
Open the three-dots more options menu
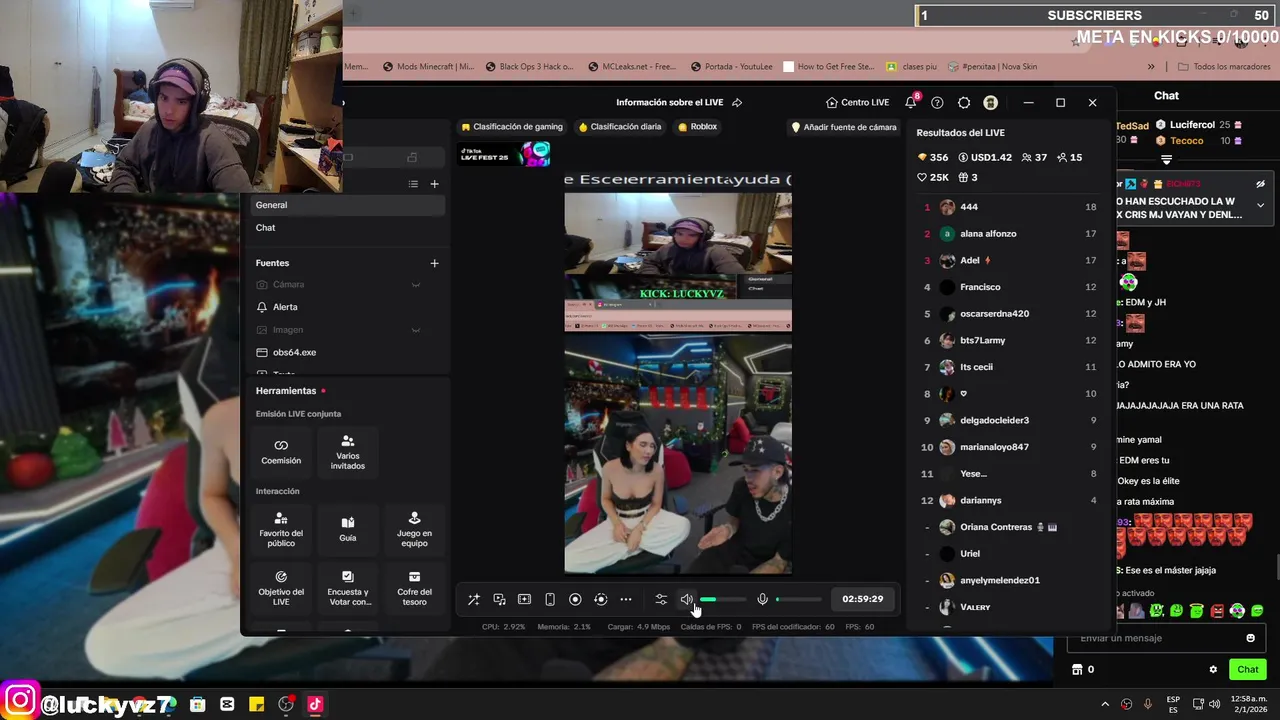click(x=626, y=599)
